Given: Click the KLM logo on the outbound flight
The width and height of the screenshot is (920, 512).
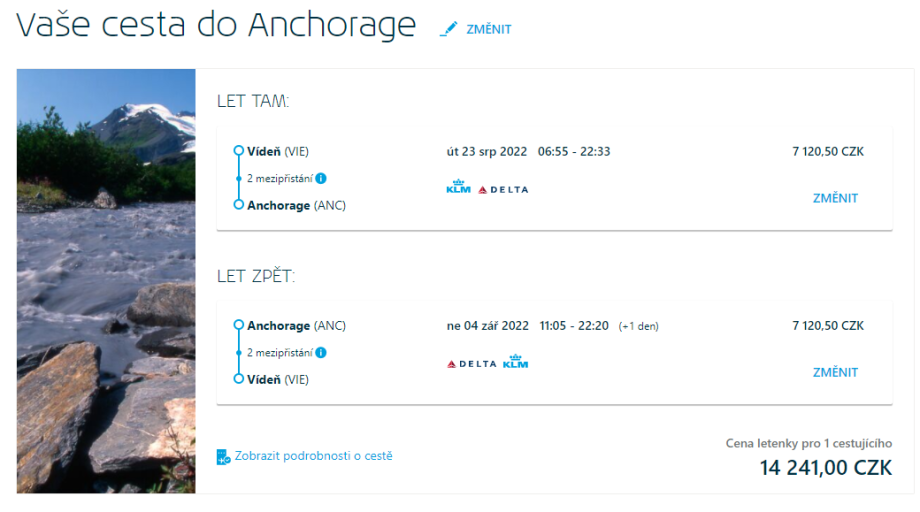Looking at the screenshot, I should (x=458, y=187).
